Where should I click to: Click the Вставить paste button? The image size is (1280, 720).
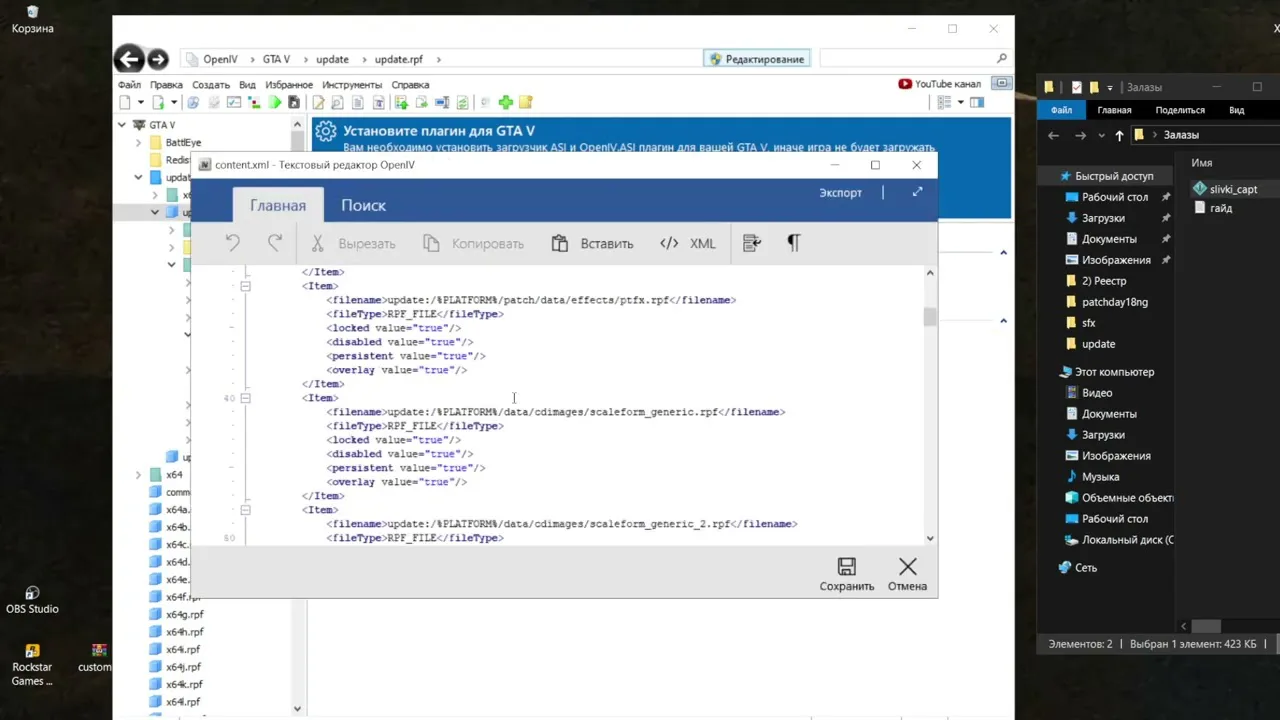click(x=592, y=243)
